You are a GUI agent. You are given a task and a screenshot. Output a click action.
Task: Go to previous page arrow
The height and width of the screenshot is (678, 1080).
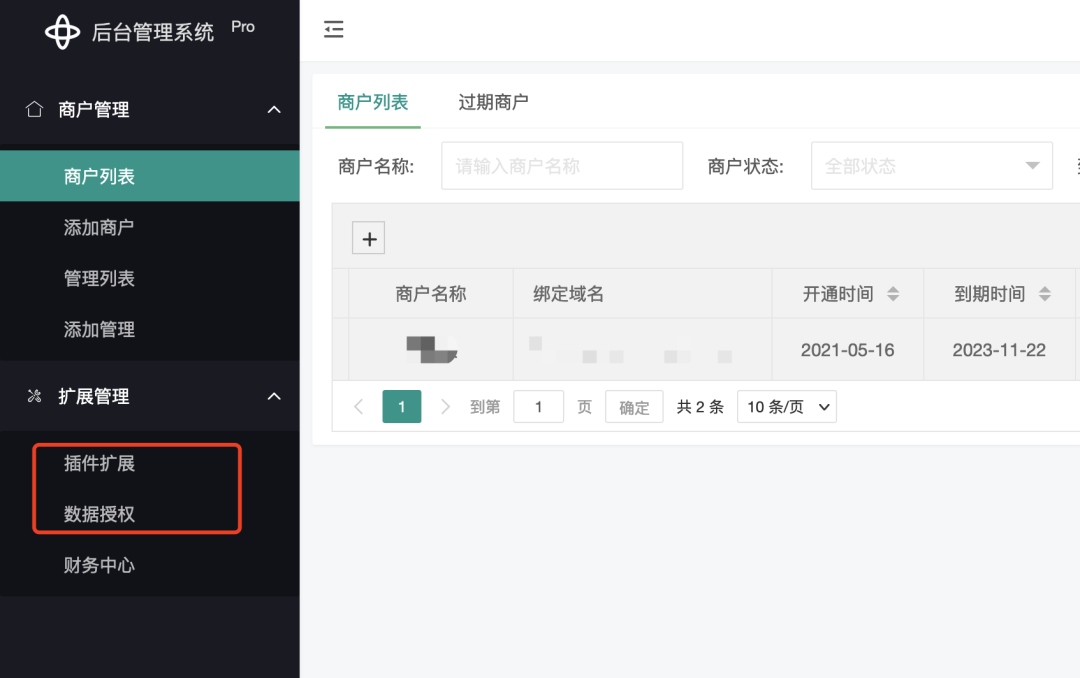(359, 407)
